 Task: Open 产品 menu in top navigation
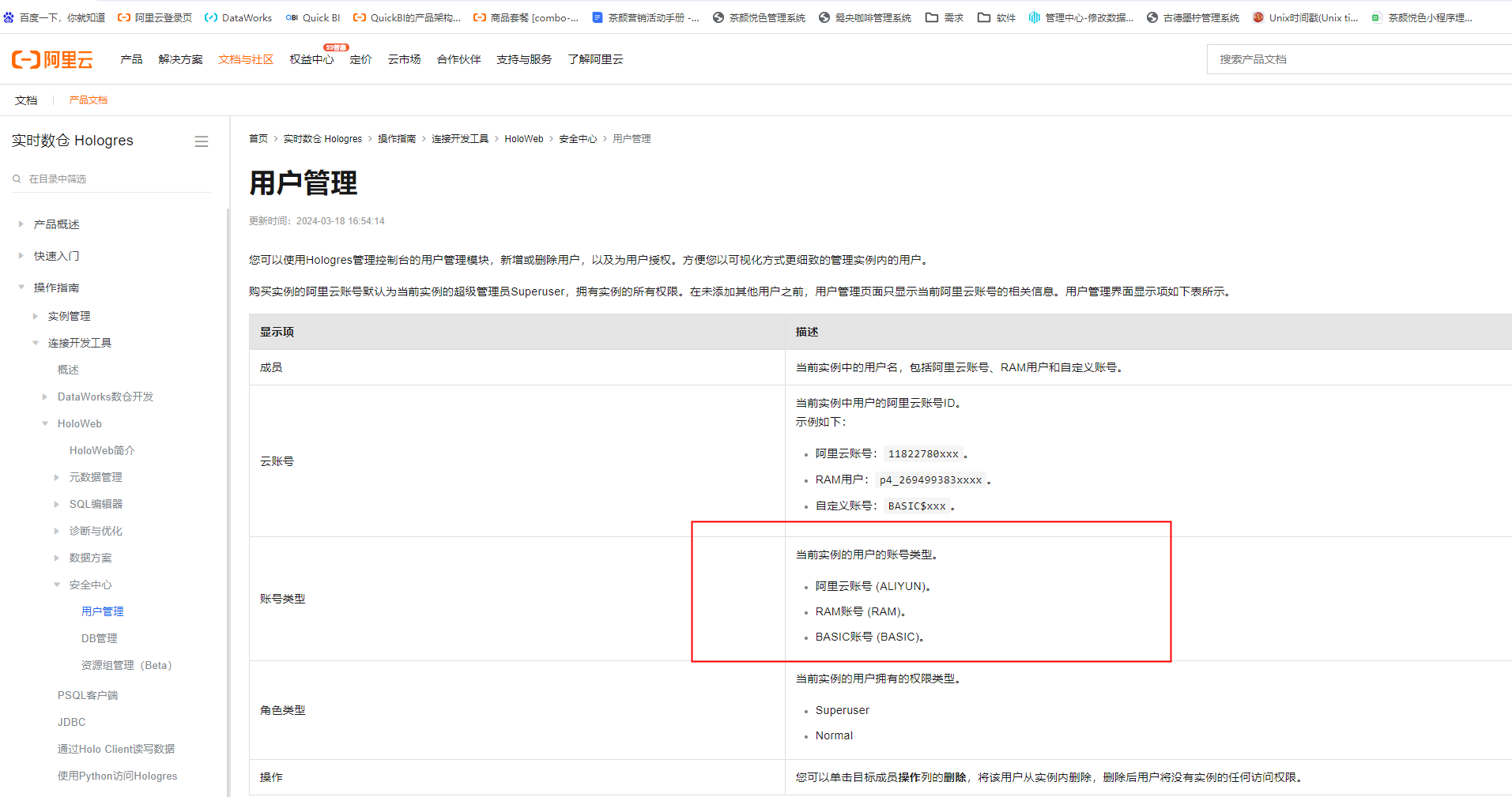[x=131, y=59]
